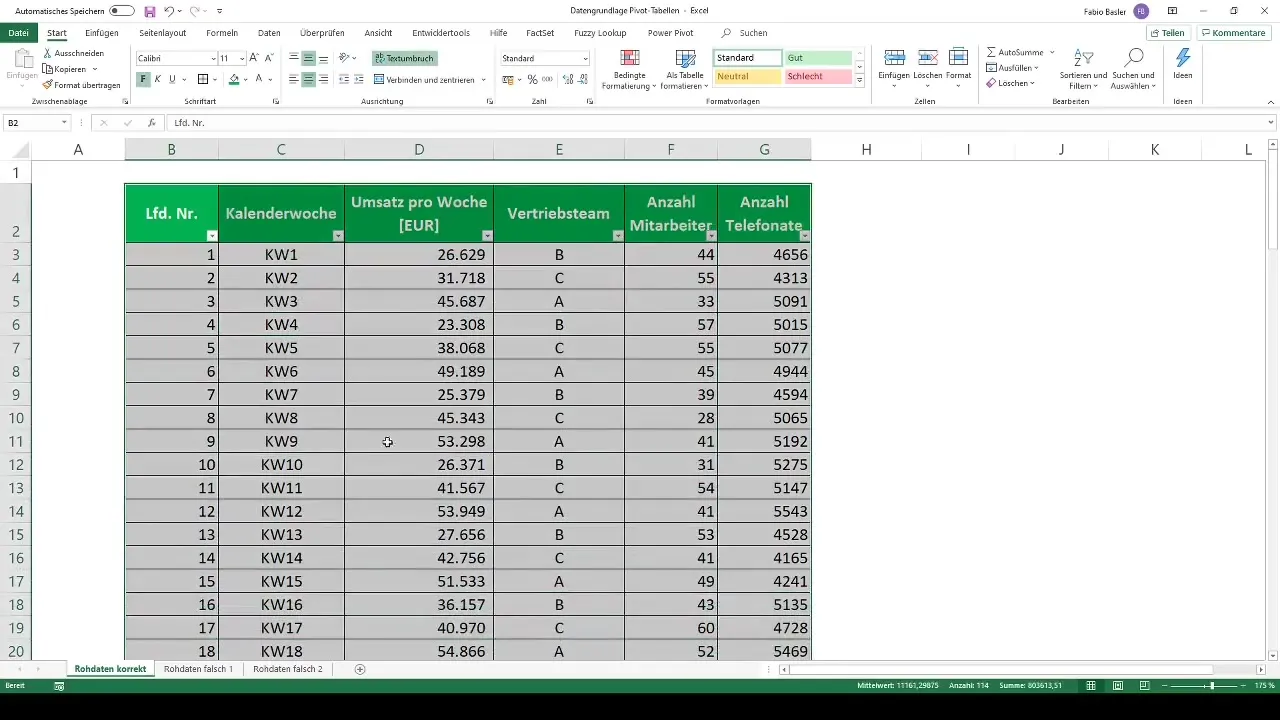Click the fill color bucket icon
Image resolution: width=1280 pixels, height=720 pixels.
(x=234, y=79)
